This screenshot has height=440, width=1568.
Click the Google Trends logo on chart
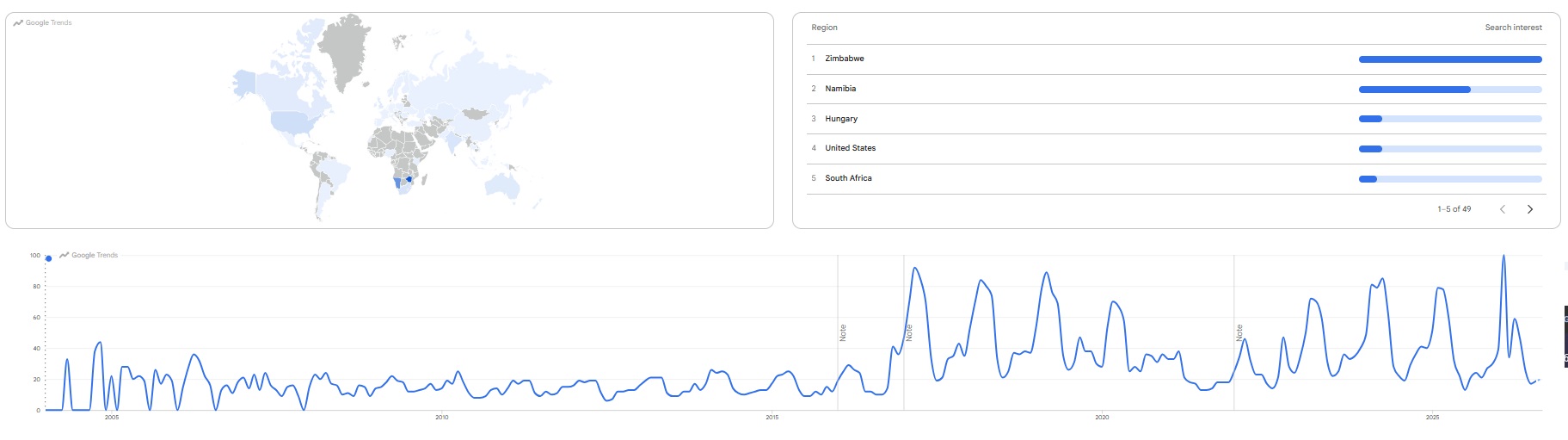pos(89,255)
